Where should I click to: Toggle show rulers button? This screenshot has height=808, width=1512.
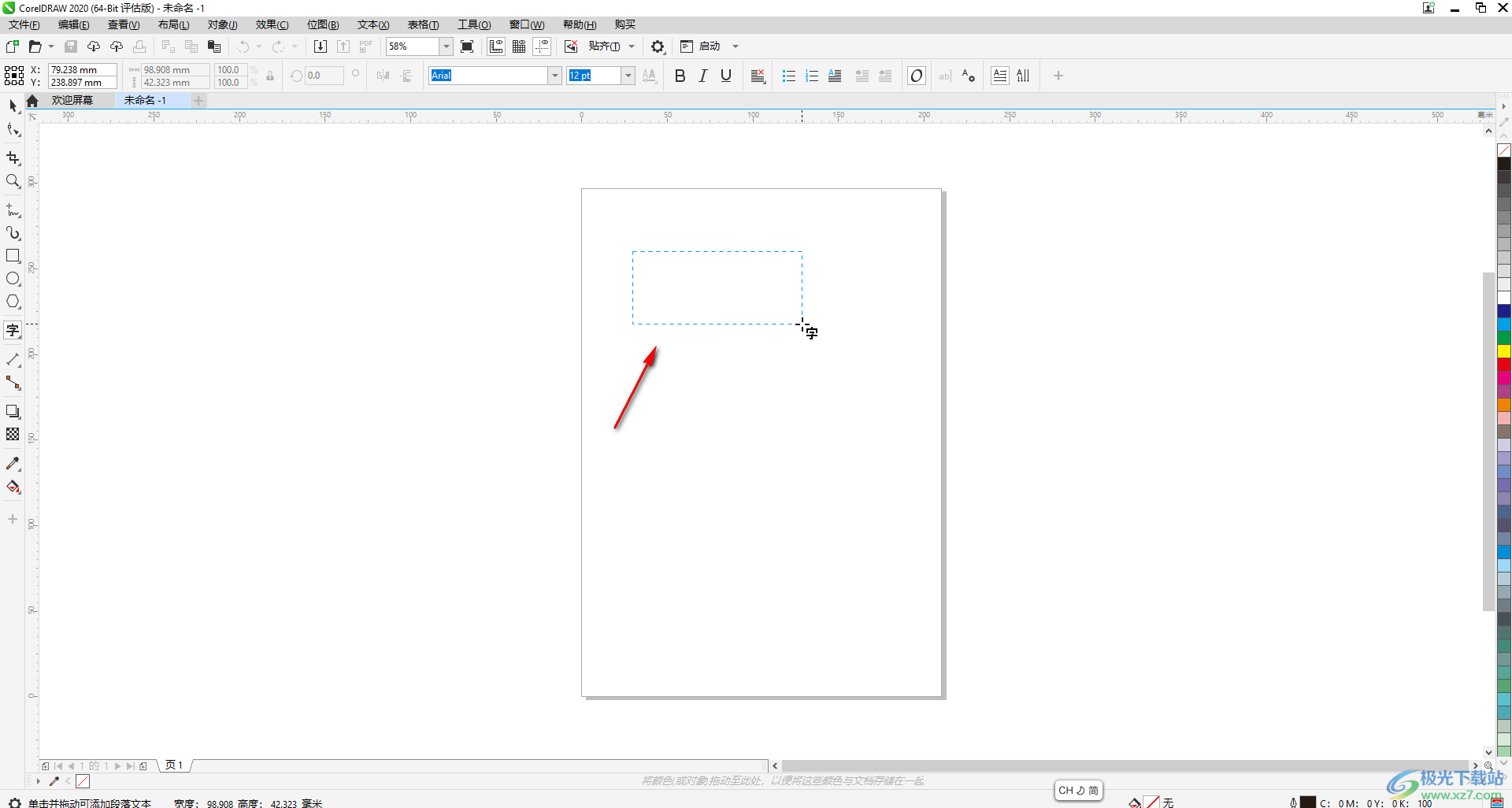(496, 46)
